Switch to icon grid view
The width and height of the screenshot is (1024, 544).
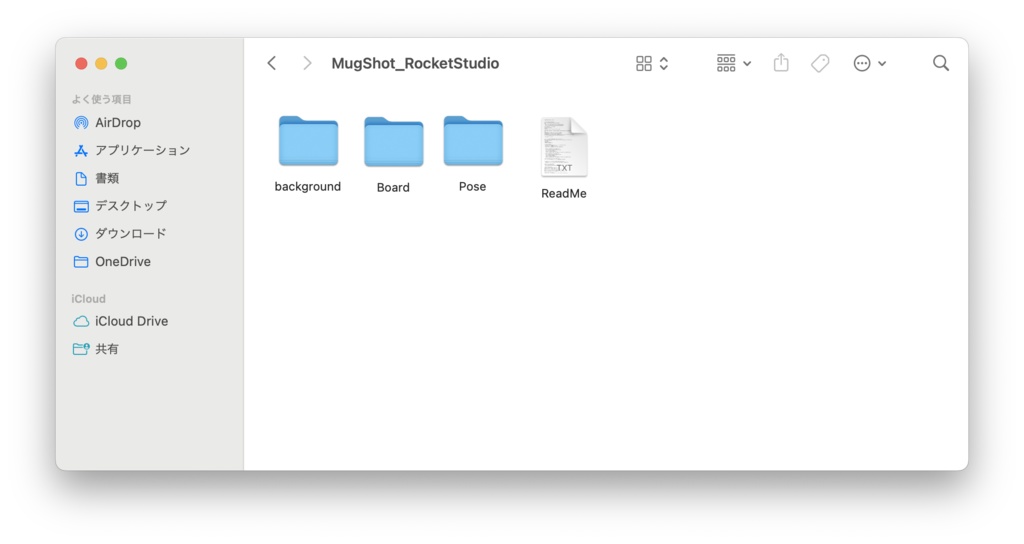644,63
